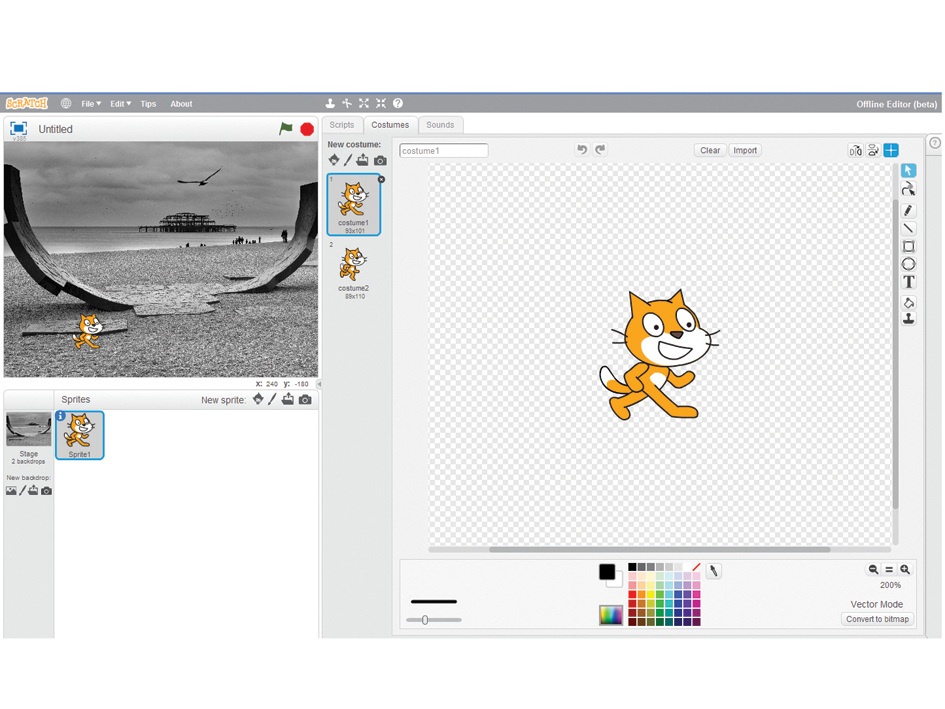The width and height of the screenshot is (945, 709).
Task: Open Sprite1 info with the i button
Action: (x=60, y=416)
